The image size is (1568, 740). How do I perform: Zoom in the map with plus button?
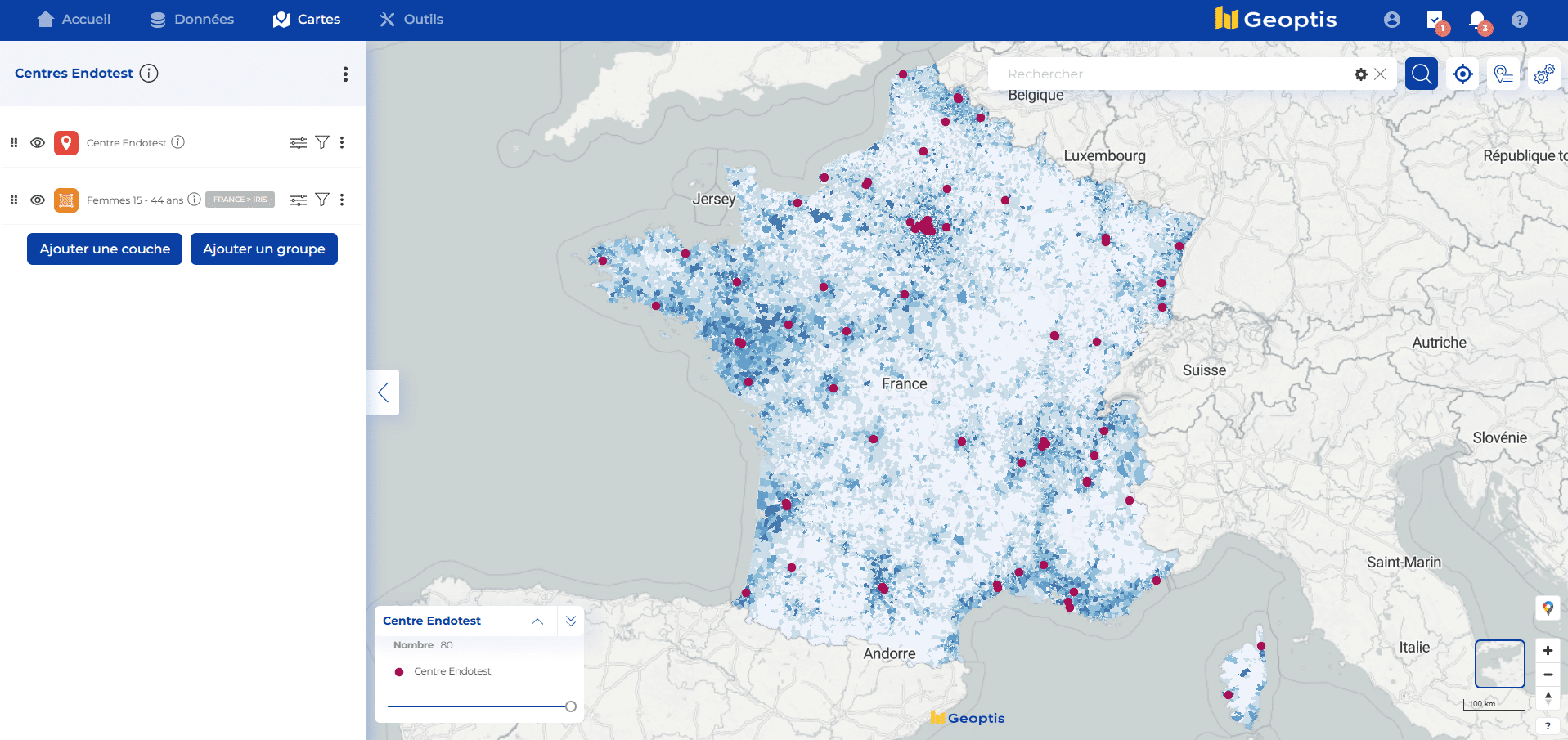1548,651
